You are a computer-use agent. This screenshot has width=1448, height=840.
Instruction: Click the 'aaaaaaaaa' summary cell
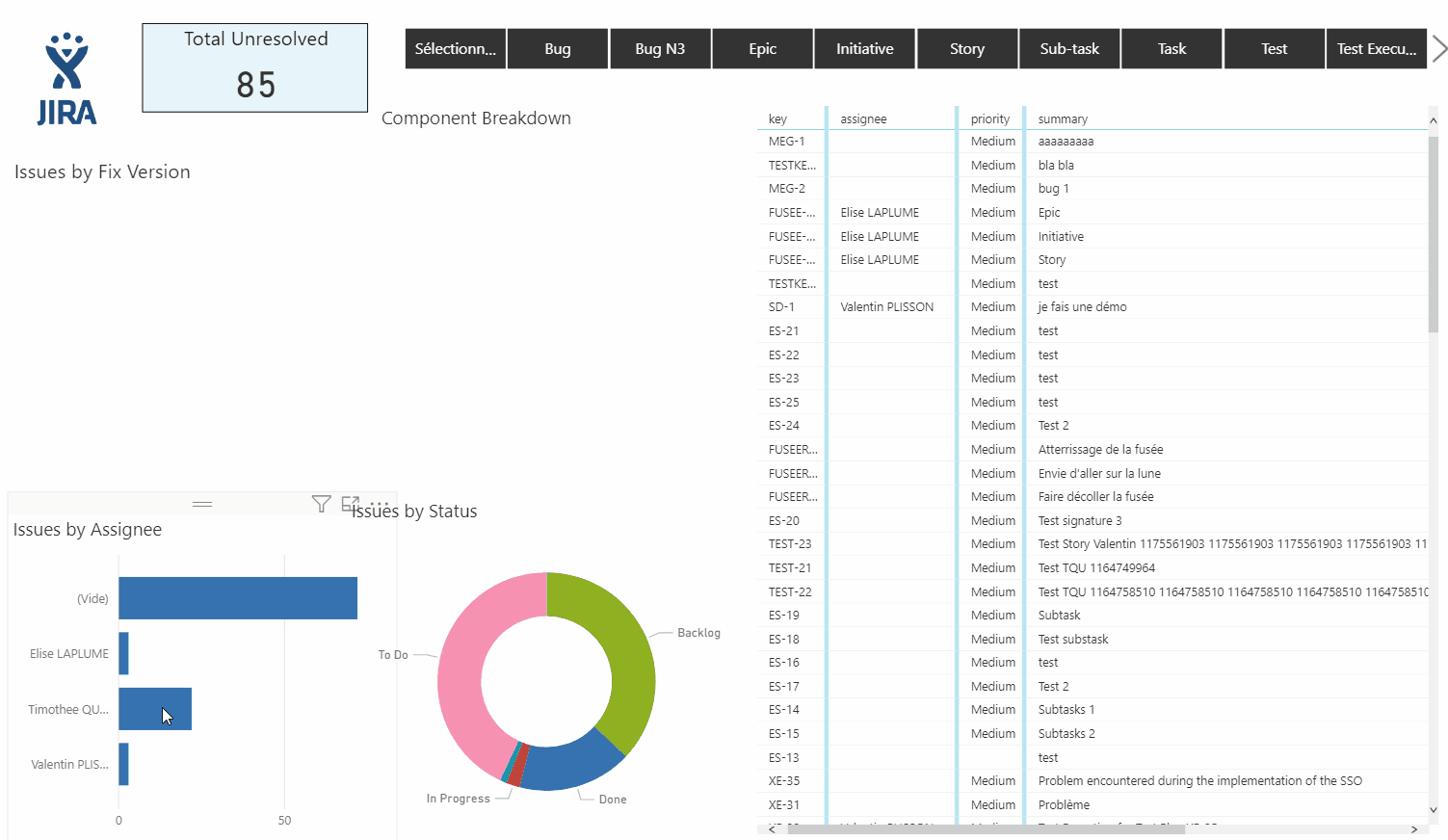1066,142
